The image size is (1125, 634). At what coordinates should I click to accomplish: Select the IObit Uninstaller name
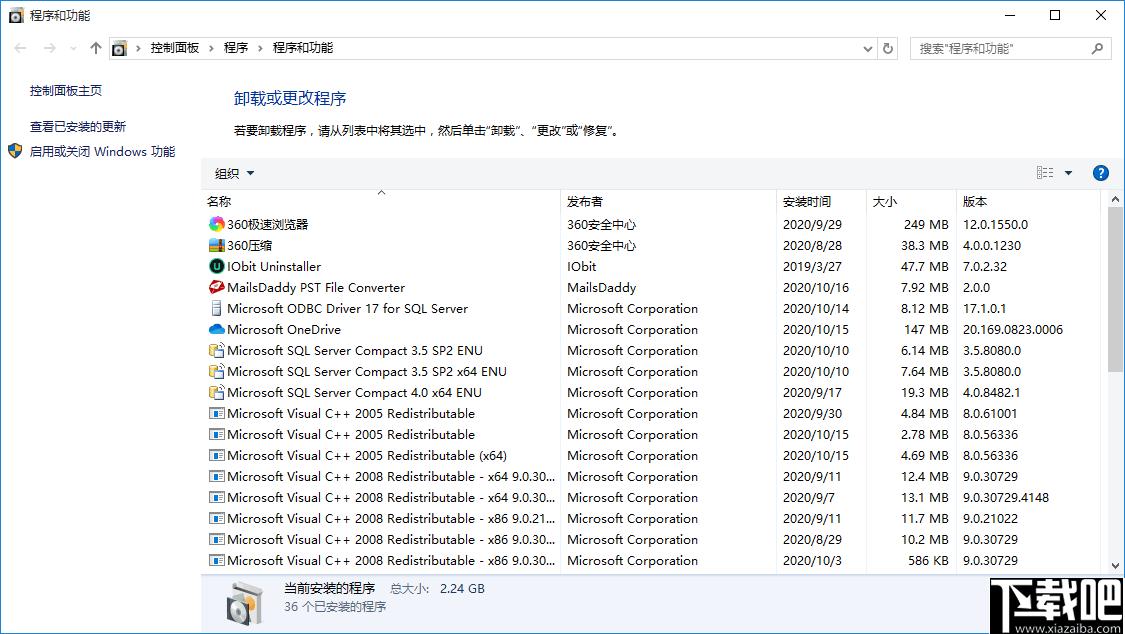click(x=274, y=266)
